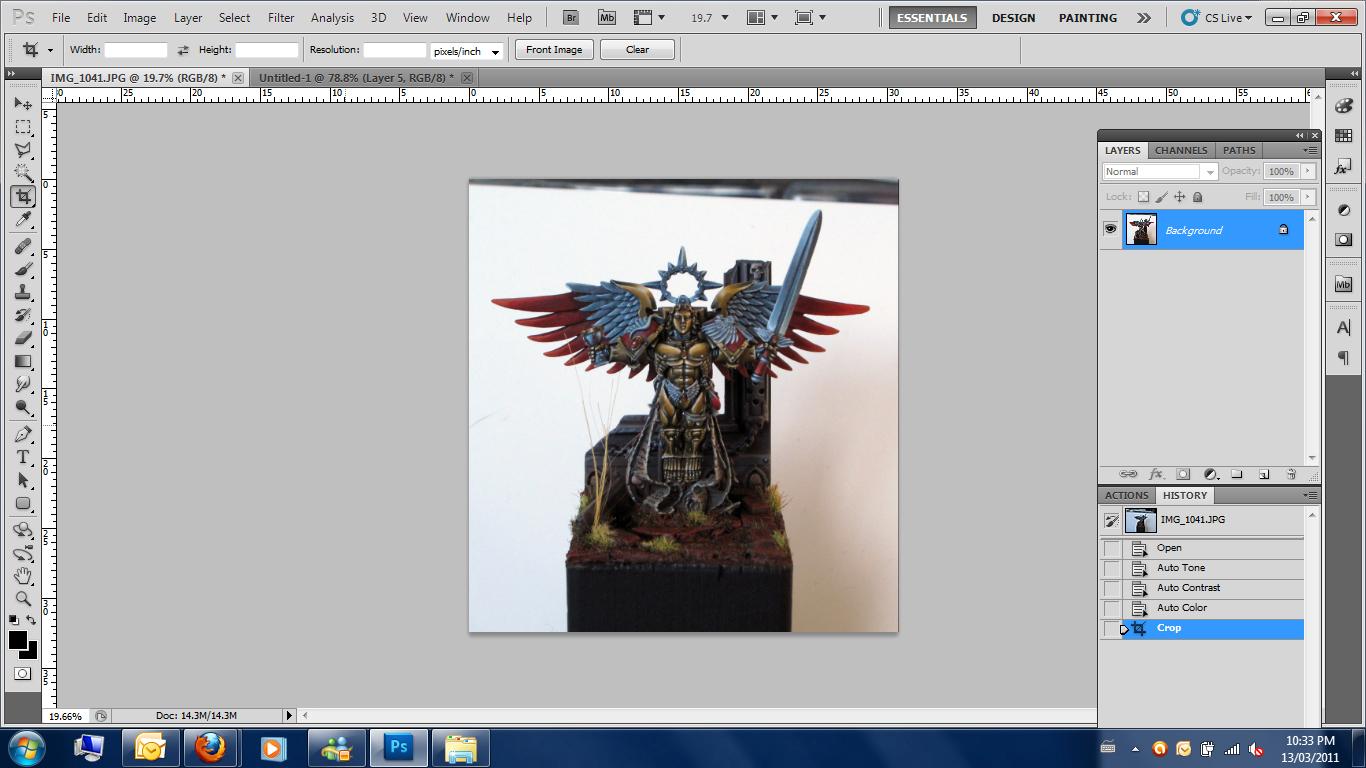1366x768 pixels.
Task: Toggle history brush source for Open state
Action: [x=1111, y=548]
